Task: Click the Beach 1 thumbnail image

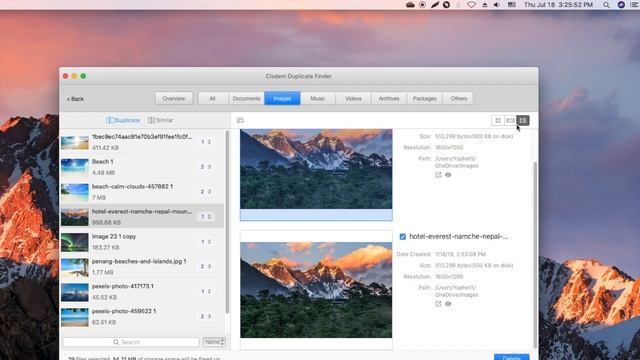Action: click(x=75, y=167)
